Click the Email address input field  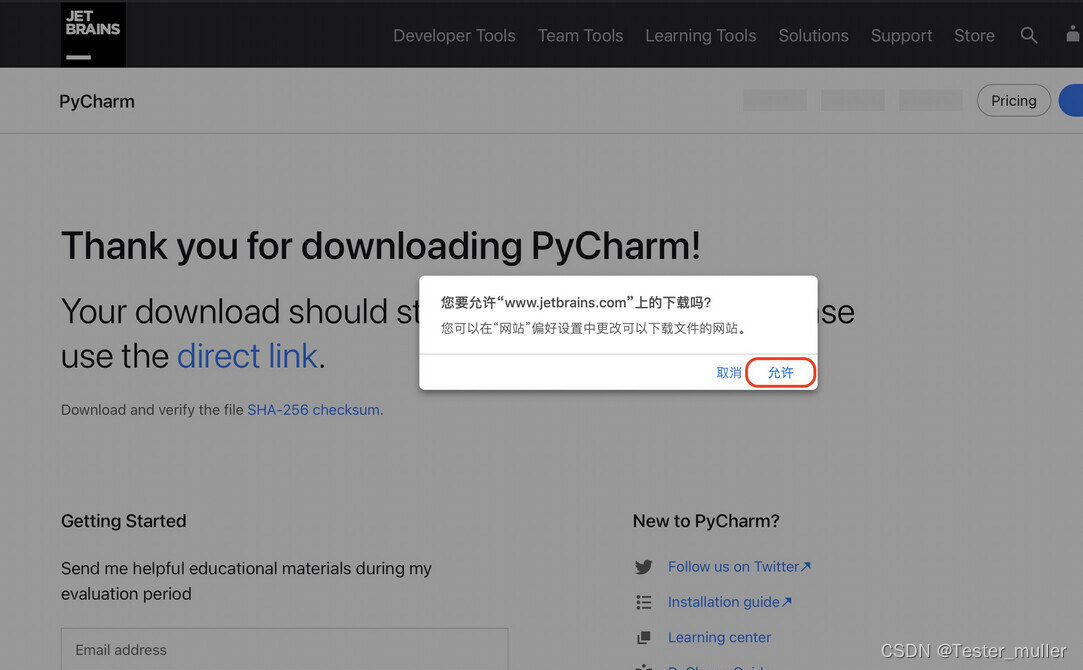click(x=285, y=649)
